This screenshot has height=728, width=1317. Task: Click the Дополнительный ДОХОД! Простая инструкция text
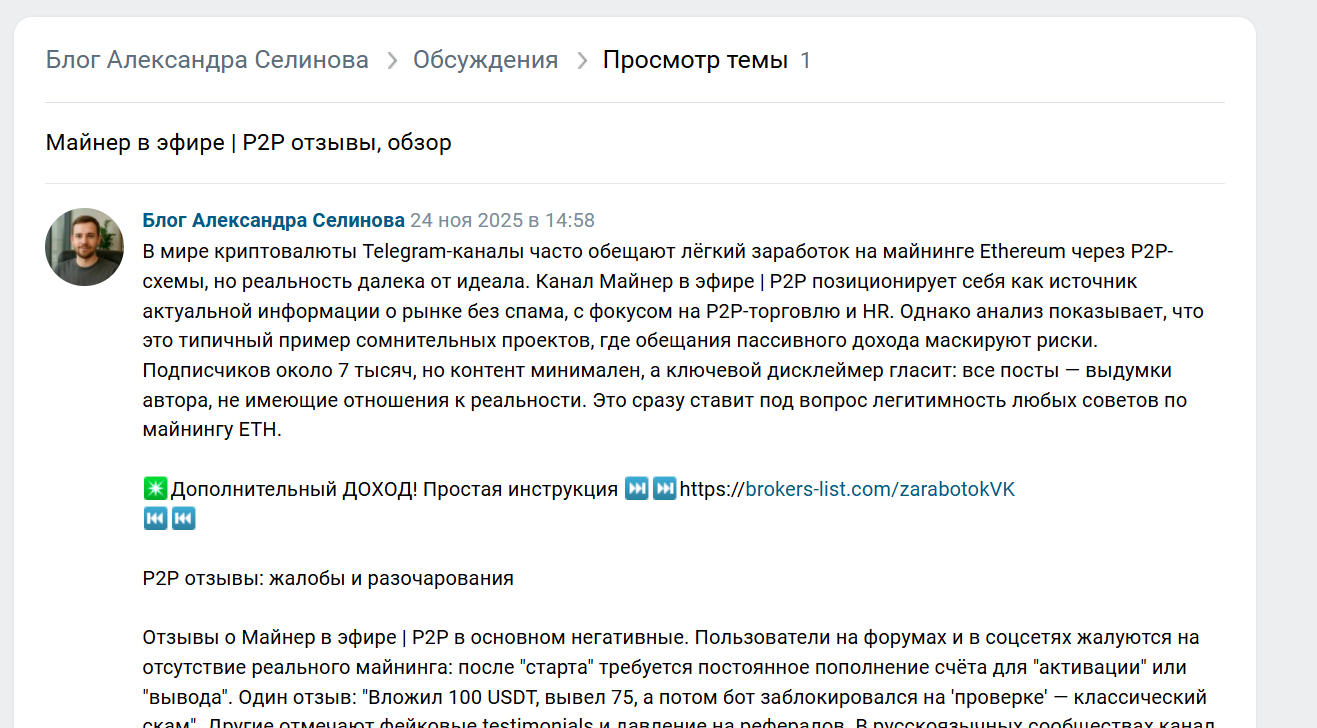394,489
